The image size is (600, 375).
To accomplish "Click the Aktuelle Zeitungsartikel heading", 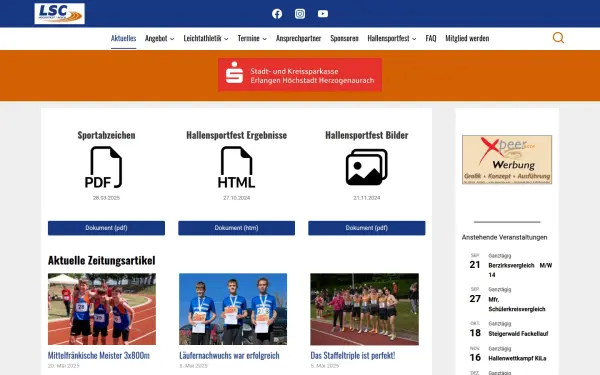I will 101,261.
